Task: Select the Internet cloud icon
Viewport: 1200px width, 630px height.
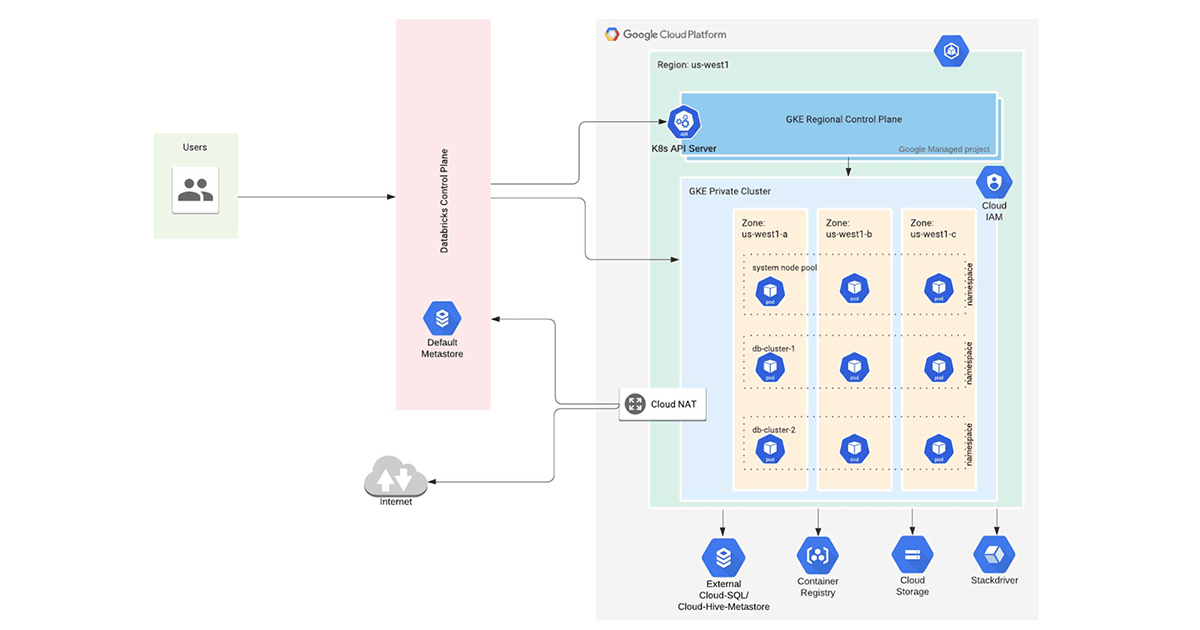Action: tap(396, 475)
